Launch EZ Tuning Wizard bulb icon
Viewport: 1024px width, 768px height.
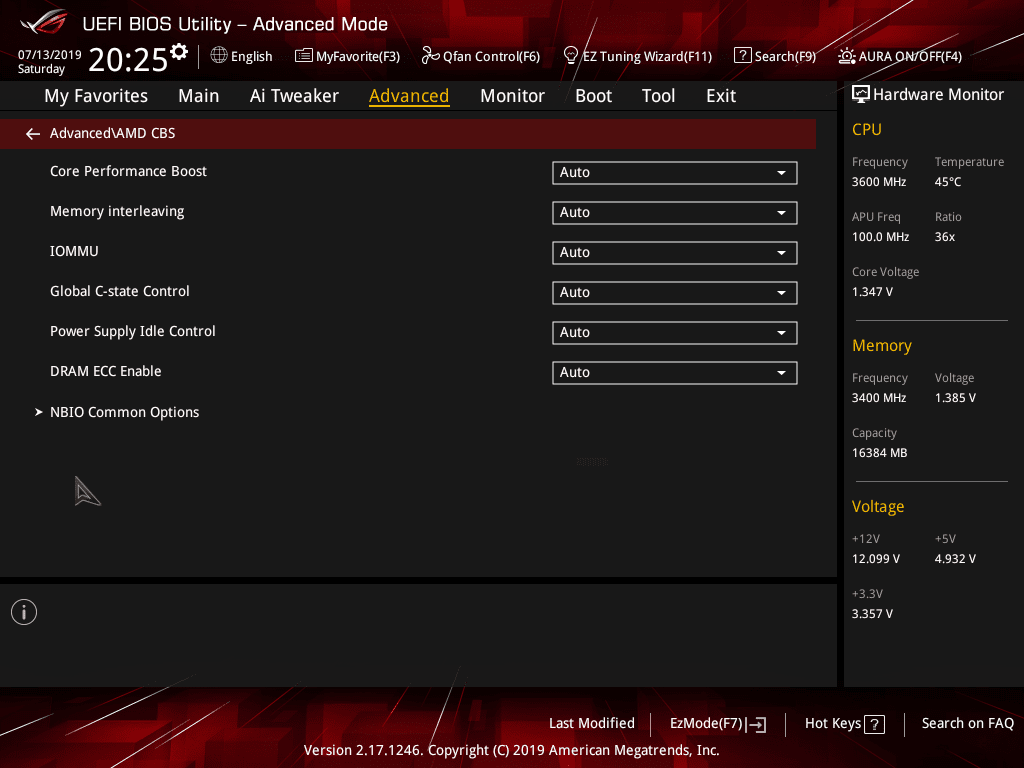point(570,56)
